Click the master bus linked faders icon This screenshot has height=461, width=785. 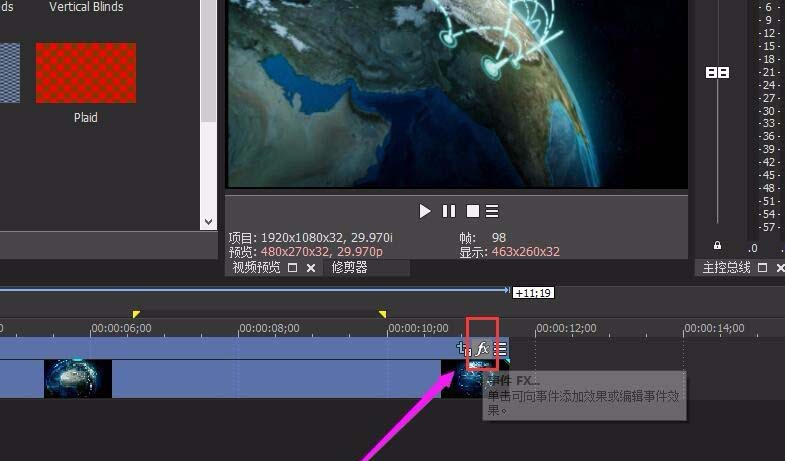click(717, 73)
